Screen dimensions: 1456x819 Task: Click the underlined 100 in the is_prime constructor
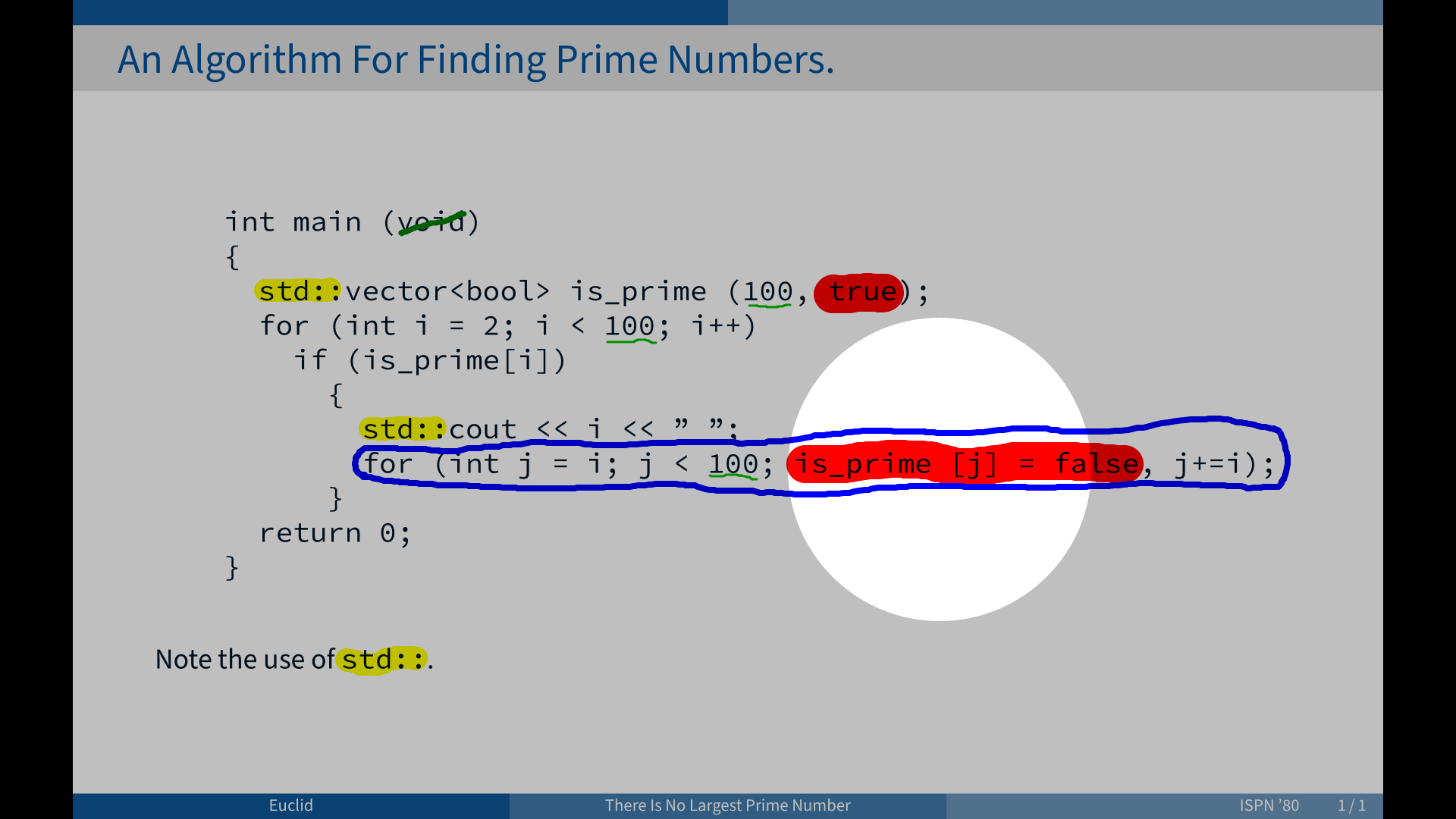point(767,292)
